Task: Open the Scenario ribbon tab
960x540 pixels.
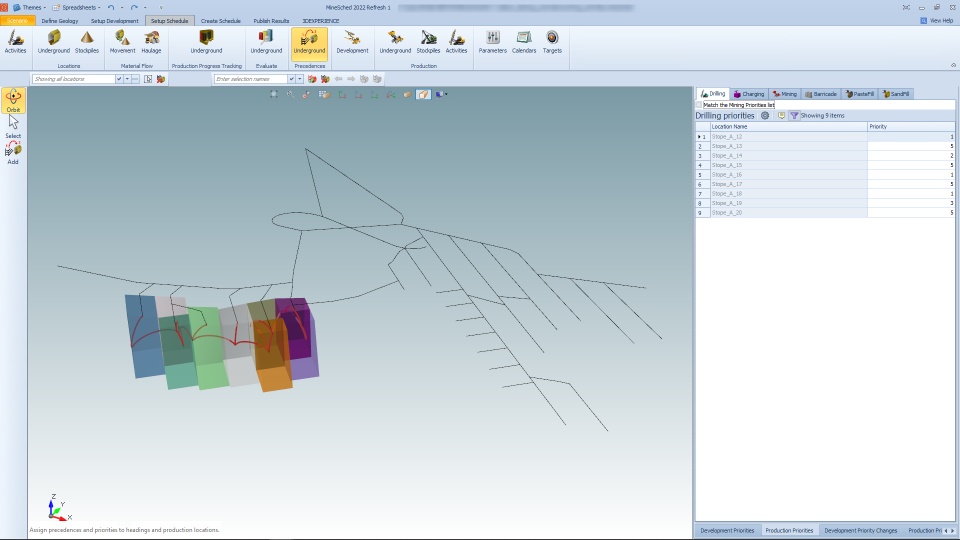Action: (x=17, y=21)
